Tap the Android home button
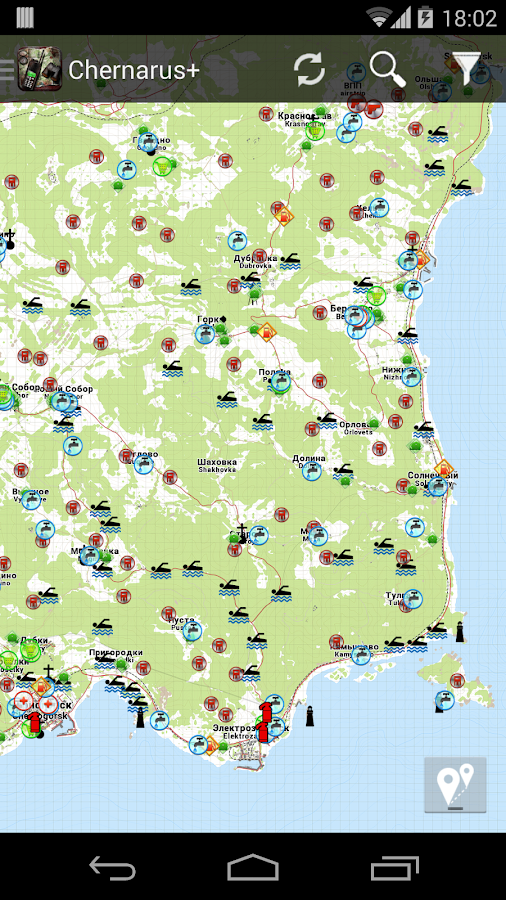The width and height of the screenshot is (506, 900). [252, 867]
